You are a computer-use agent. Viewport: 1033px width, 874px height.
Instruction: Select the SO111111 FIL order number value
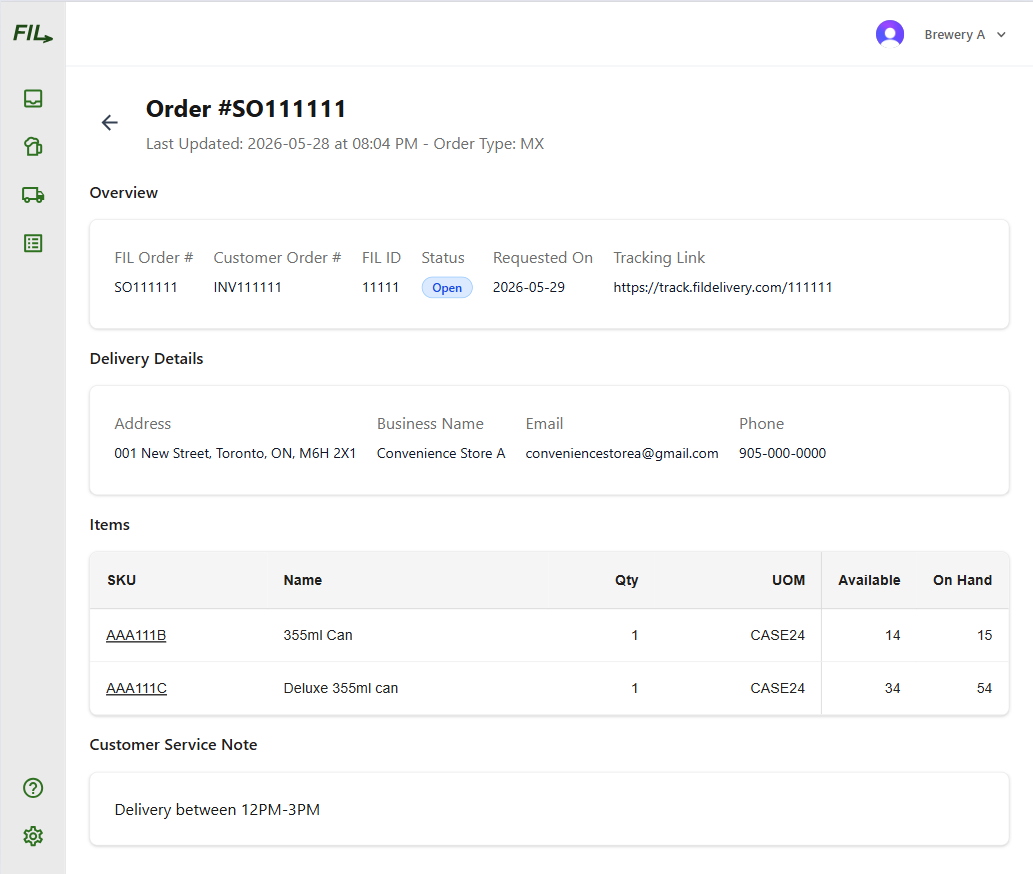coord(146,287)
